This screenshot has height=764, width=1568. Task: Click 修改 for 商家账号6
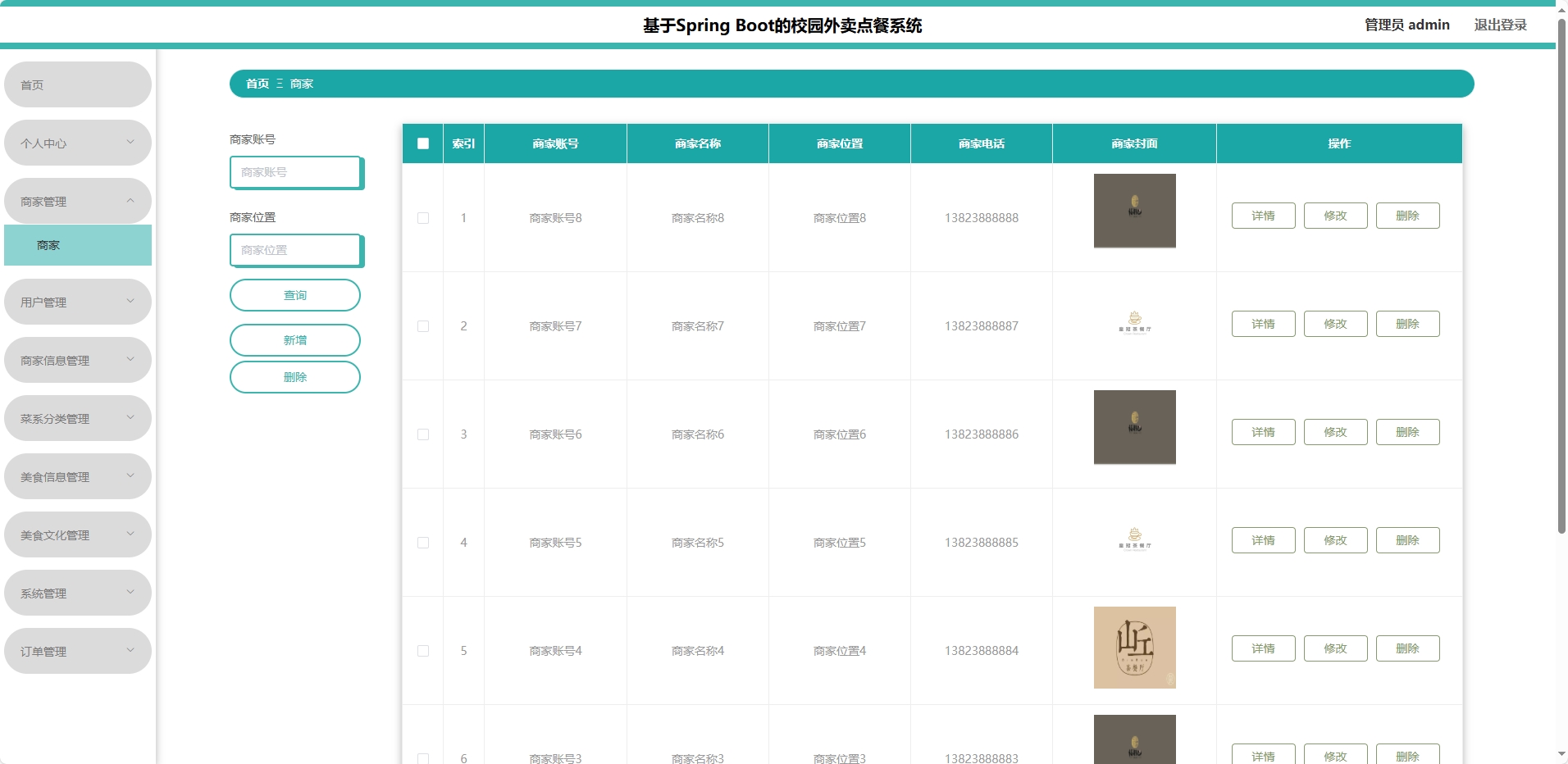(1336, 432)
